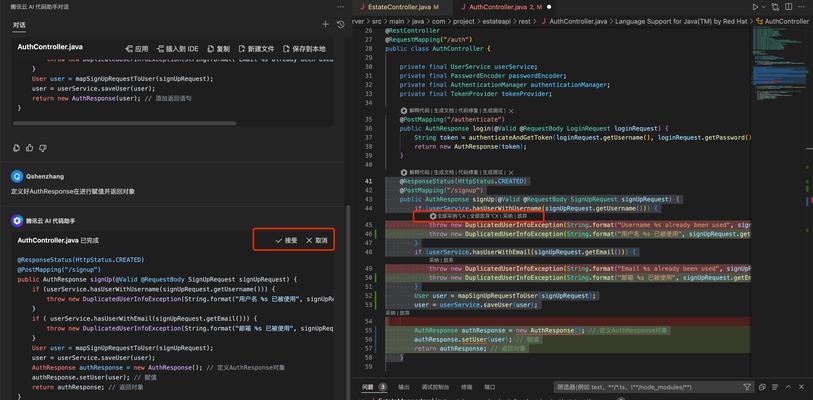Open the editor more actions ellipsis
Viewport: 813px width, 400px height.
[802, 7]
